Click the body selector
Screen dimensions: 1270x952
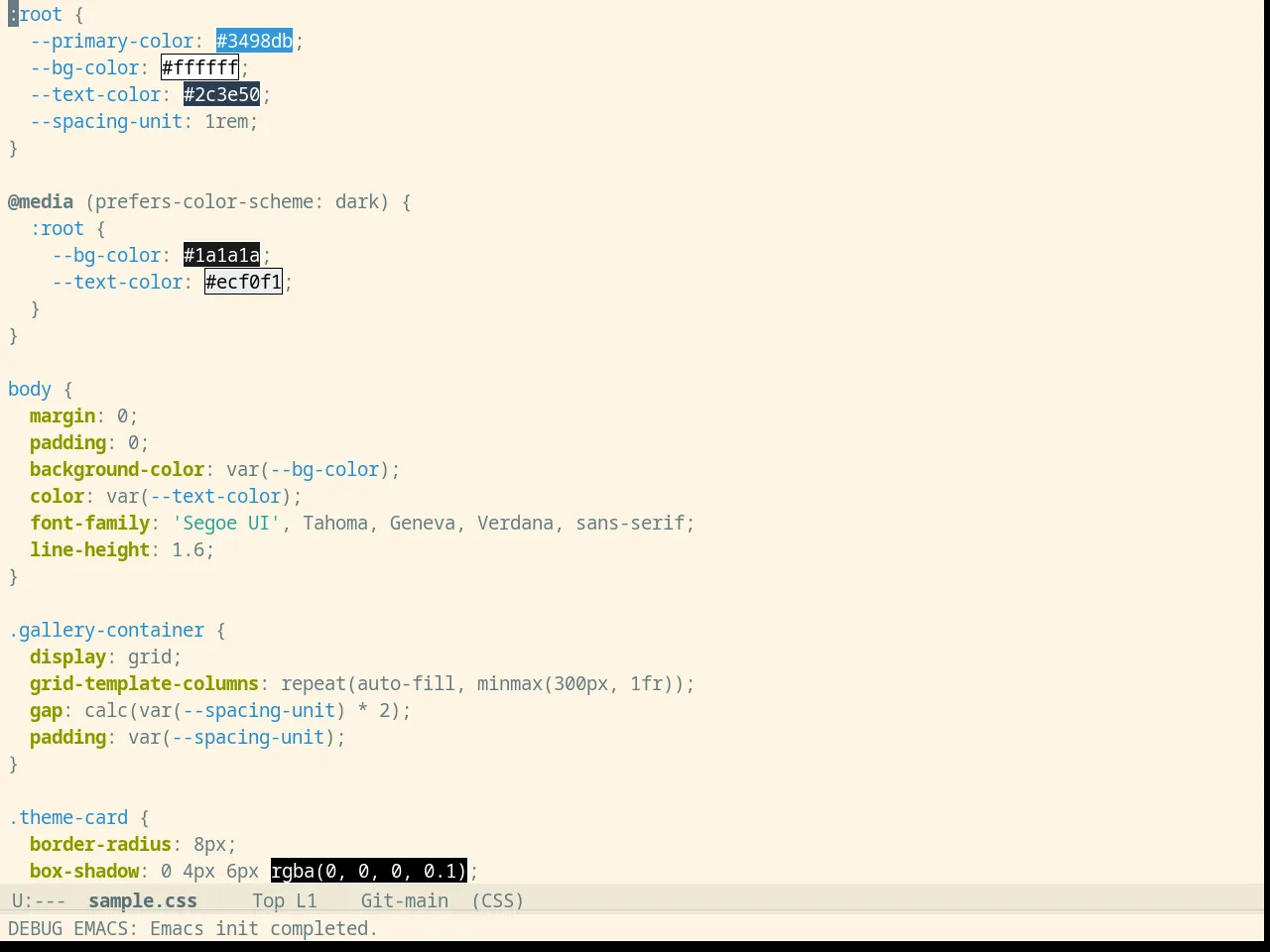pyautogui.click(x=30, y=389)
